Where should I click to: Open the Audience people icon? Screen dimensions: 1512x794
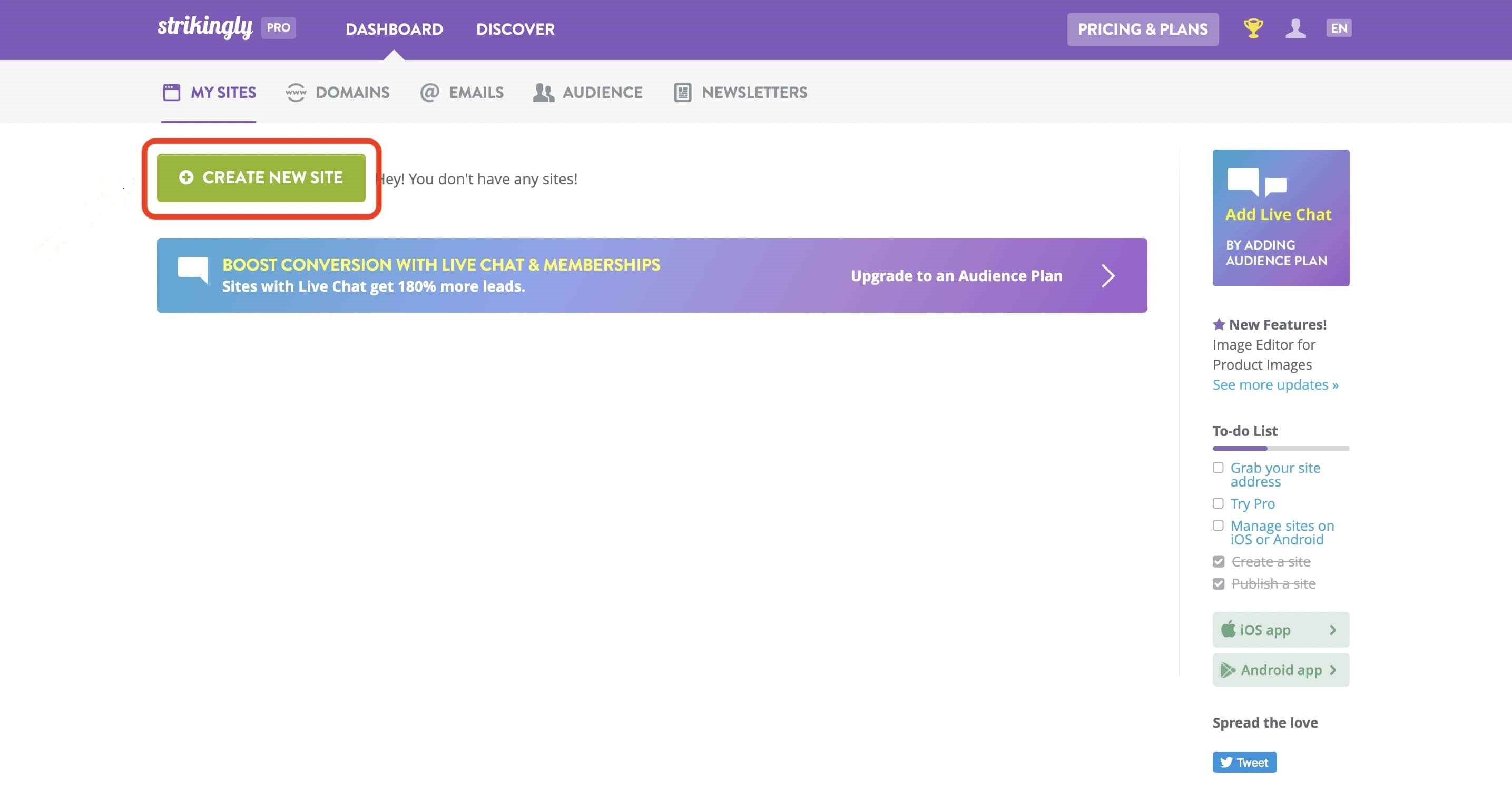tap(543, 92)
